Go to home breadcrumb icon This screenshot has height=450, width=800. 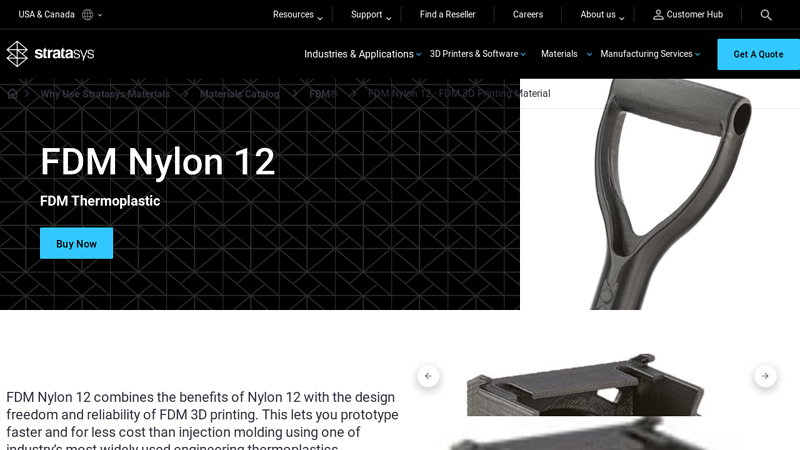12,94
